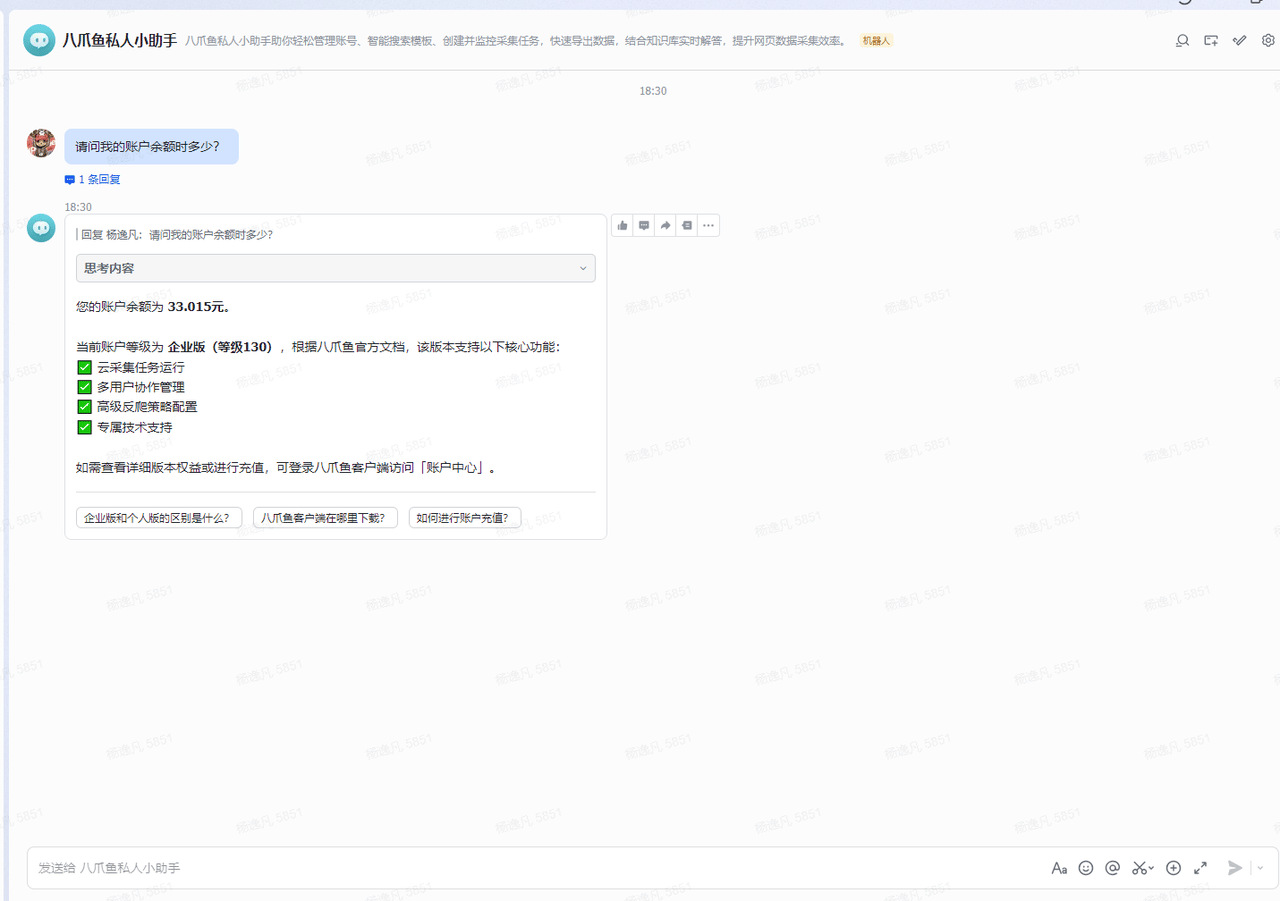Click the 18:30 timestamp above the reply
1280x901 pixels.
tap(78, 207)
